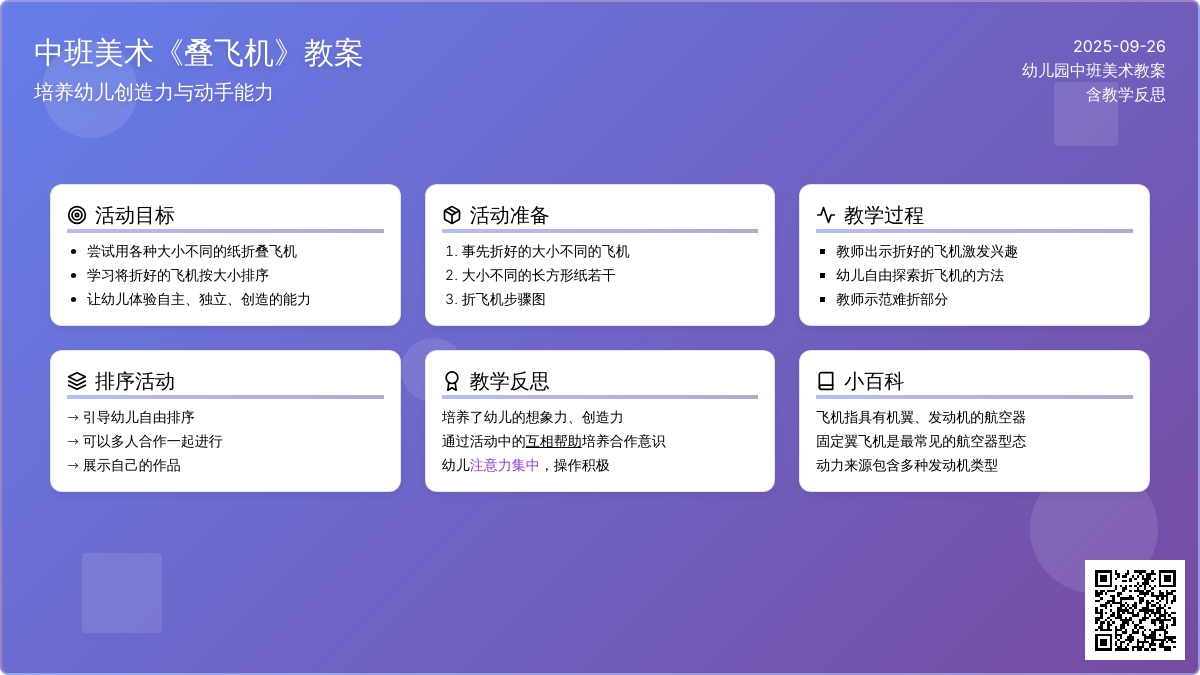This screenshot has height=675, width=1200.
Task: Click the subtitle 培养幼儿创造力与动手能力
Action: pyautogui.click(x=154, y=92)
